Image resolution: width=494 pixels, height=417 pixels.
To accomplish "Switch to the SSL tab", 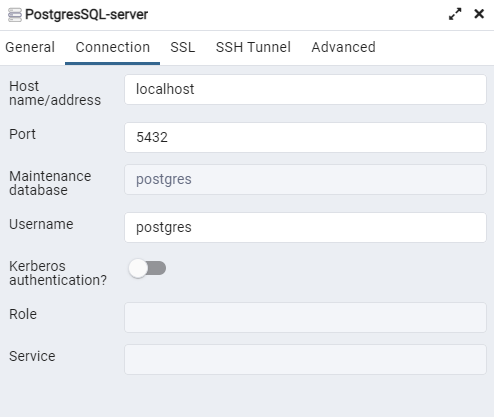I will point(183,47).
